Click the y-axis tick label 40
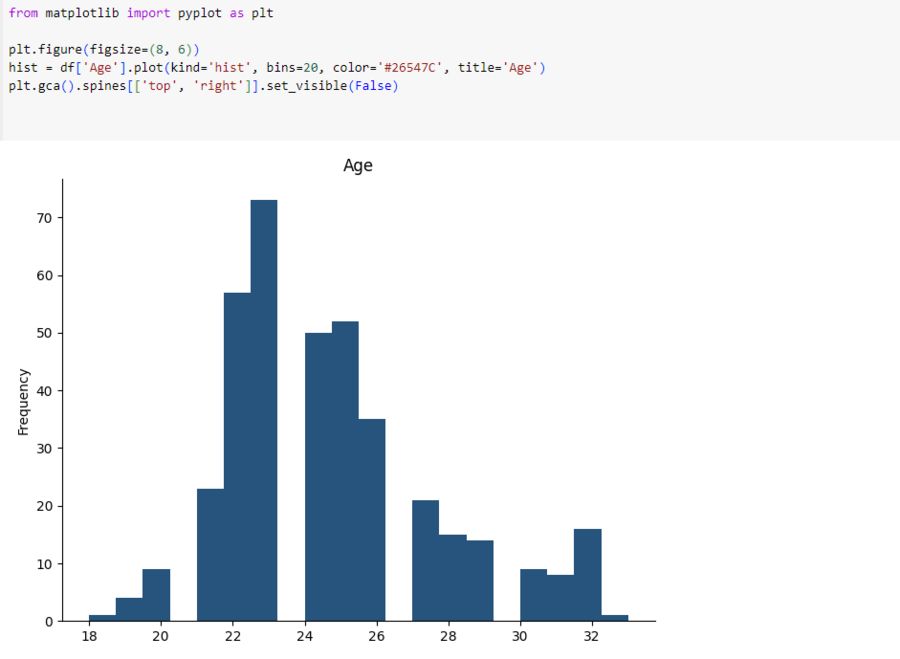 [x=44, y=391]
